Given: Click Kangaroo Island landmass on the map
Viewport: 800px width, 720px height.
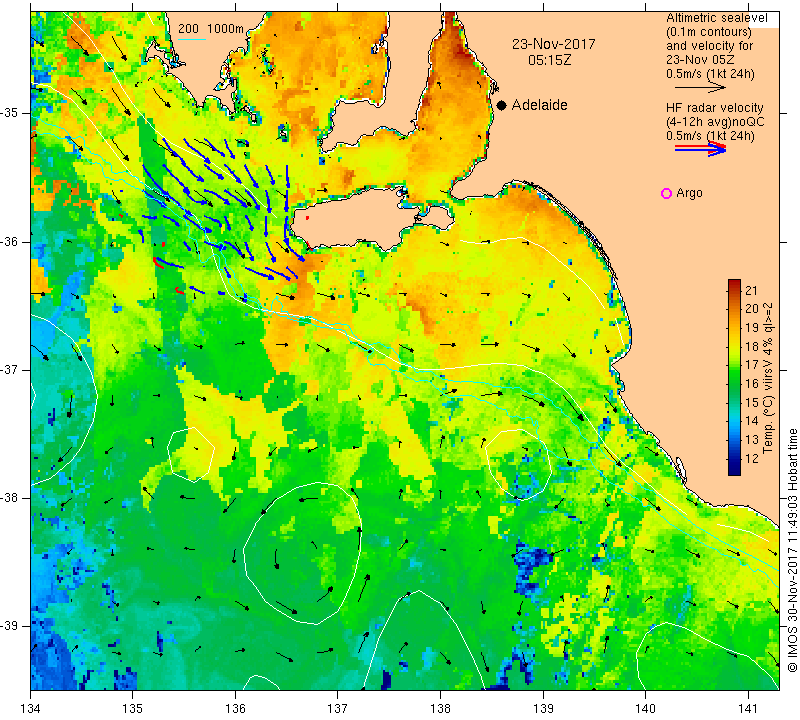Looking at the screenshot, I should point(357,219).
